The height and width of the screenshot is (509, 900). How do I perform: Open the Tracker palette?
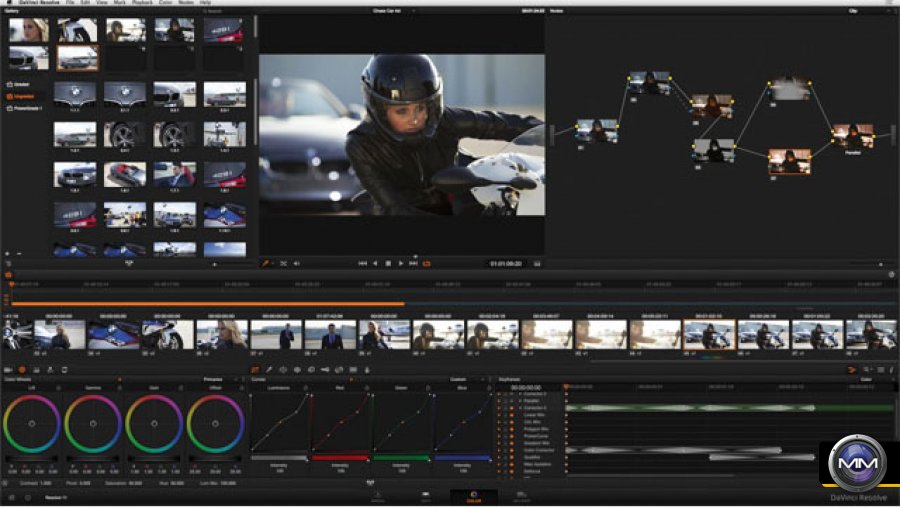click(297, 370)
